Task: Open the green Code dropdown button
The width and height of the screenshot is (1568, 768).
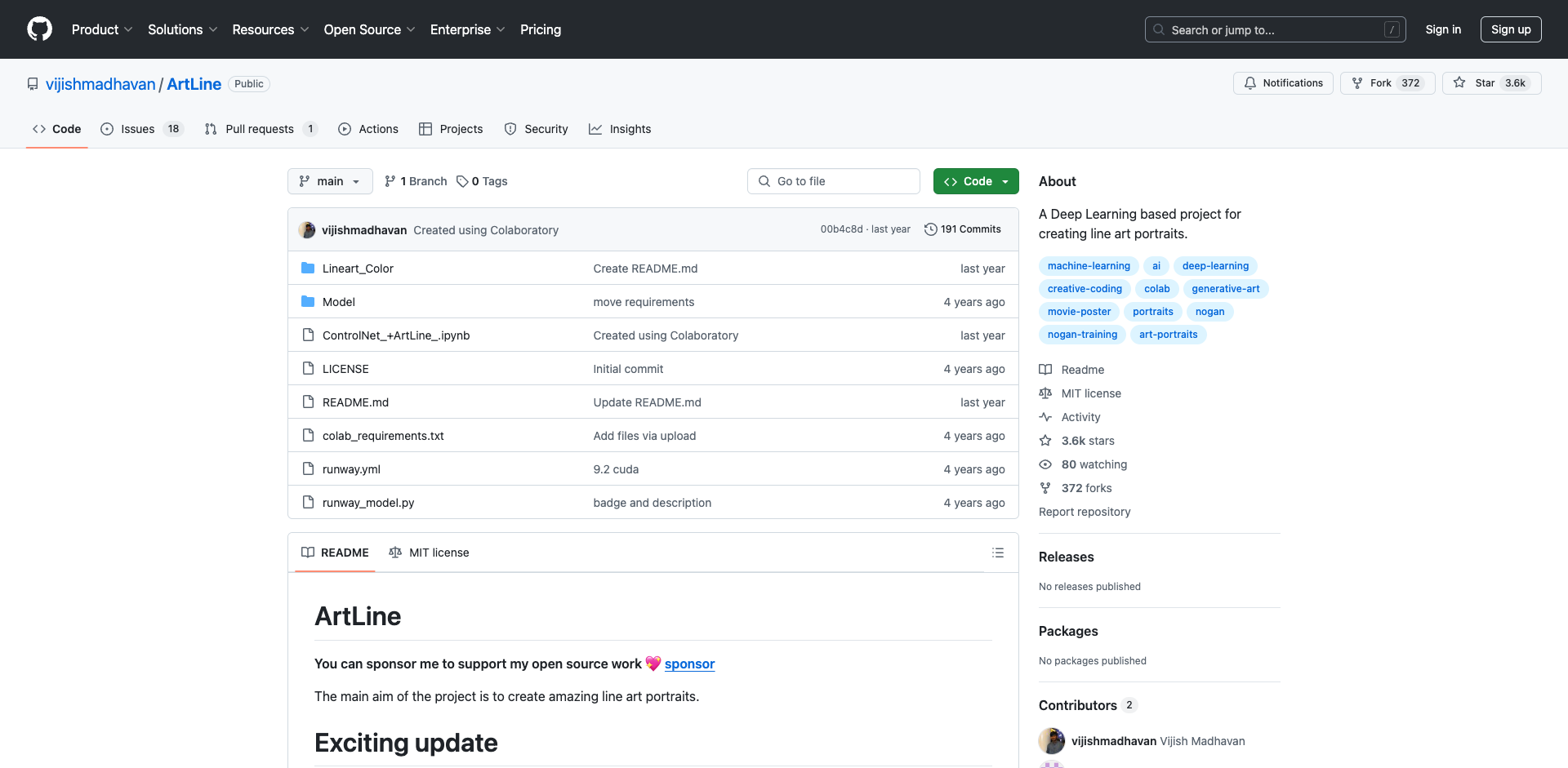Action: (x=976, y=181)
